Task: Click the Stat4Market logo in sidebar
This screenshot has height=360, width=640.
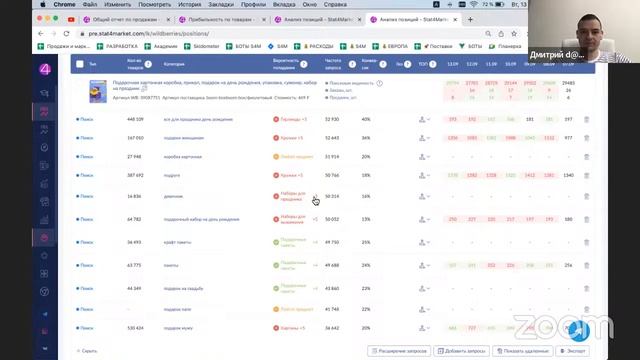Action: point(45,69)
